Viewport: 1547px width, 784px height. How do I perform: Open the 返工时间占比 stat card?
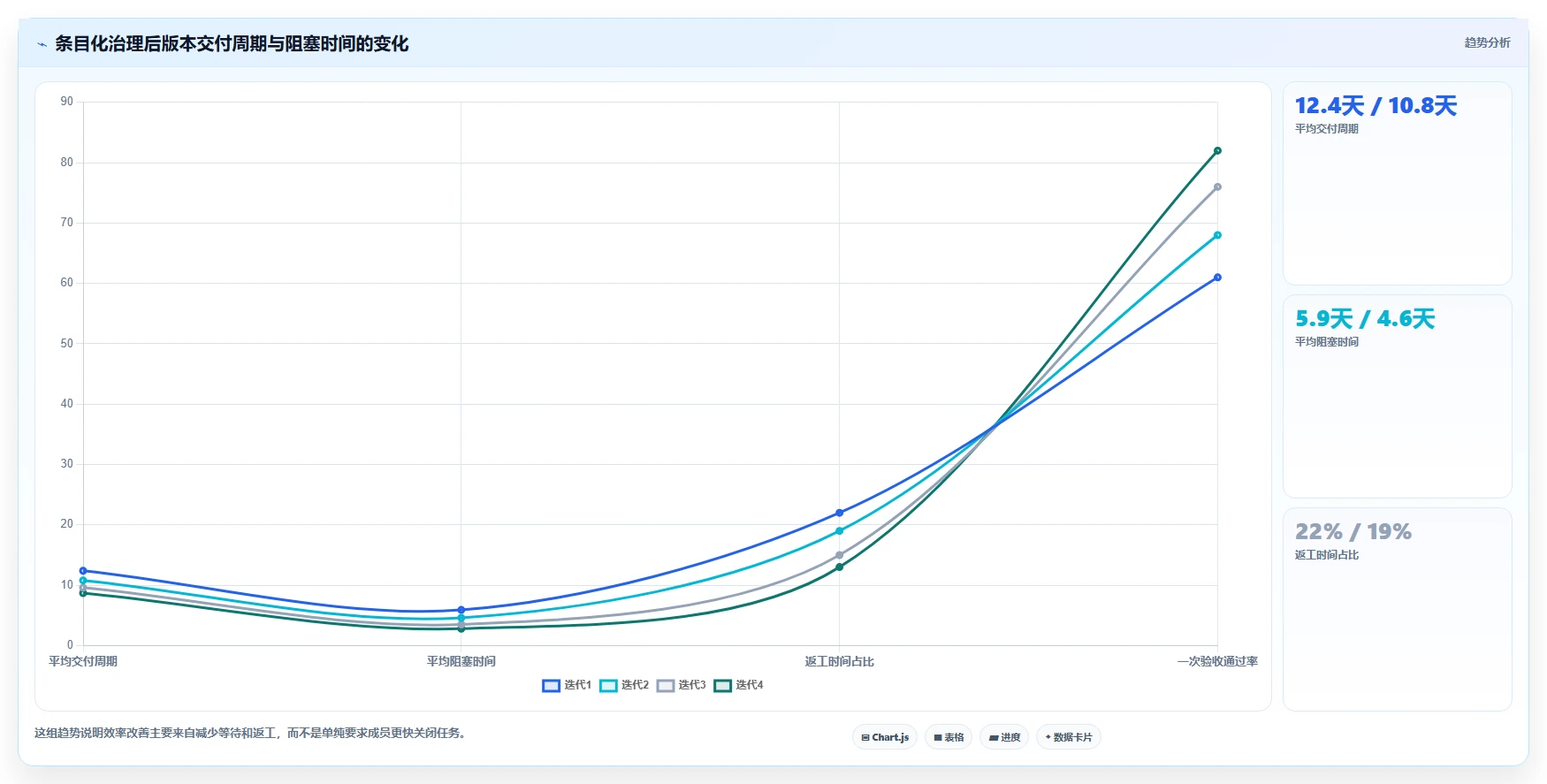coord(1398,610)
